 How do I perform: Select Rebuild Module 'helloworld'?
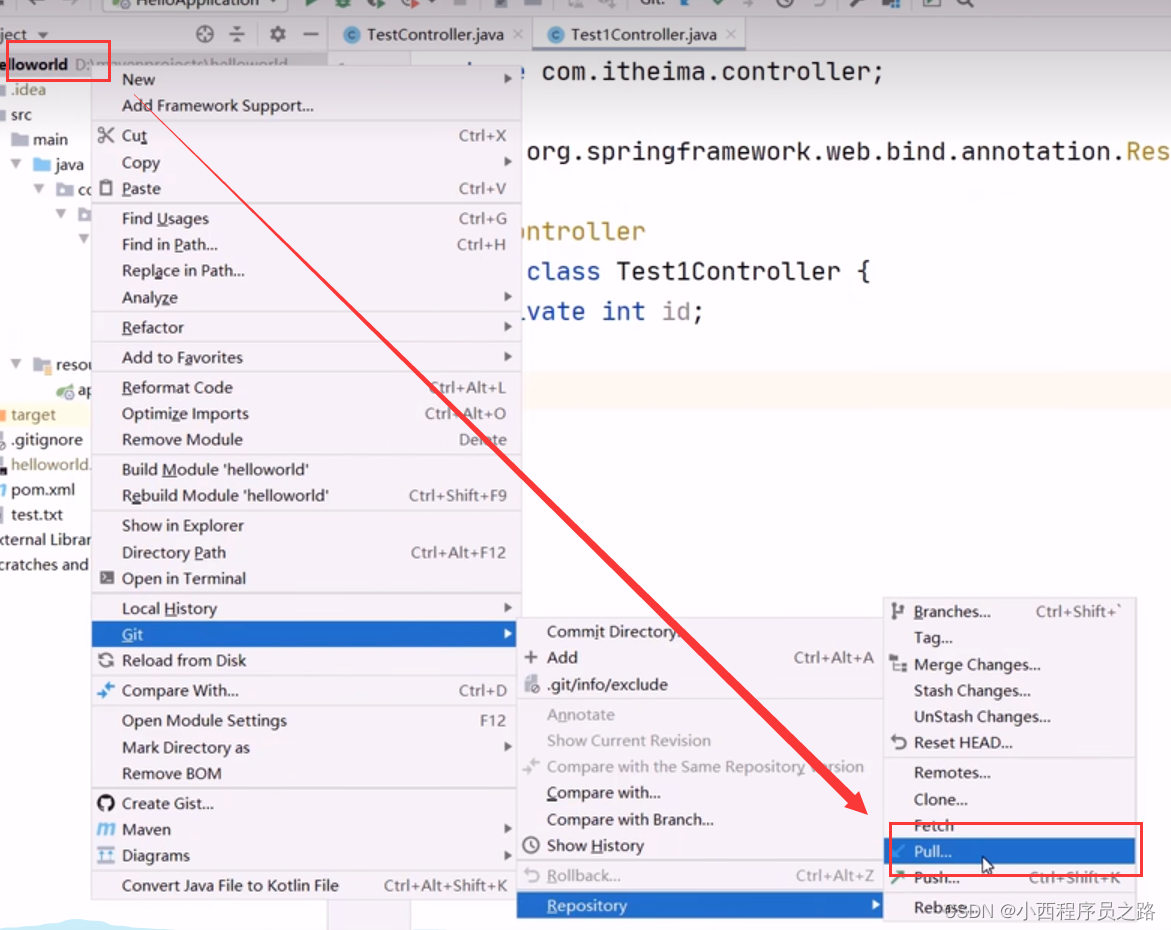click(x=305, y=495)
